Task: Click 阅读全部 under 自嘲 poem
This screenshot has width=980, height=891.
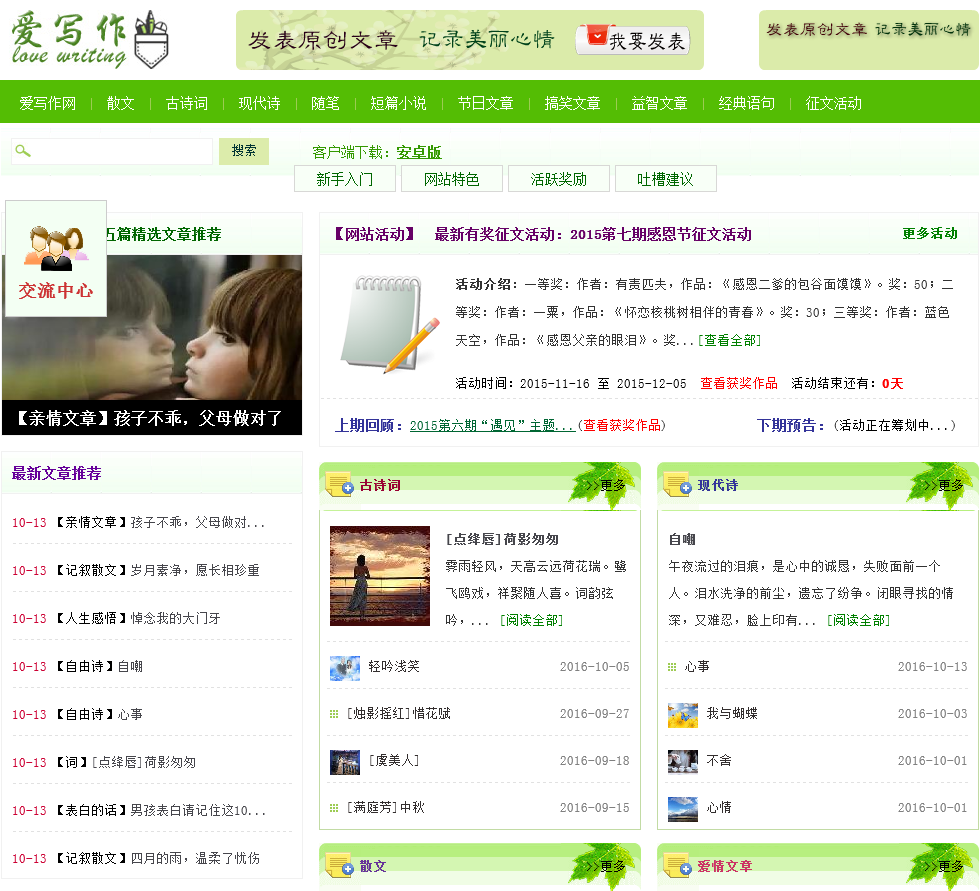Action: pos(858,620)
